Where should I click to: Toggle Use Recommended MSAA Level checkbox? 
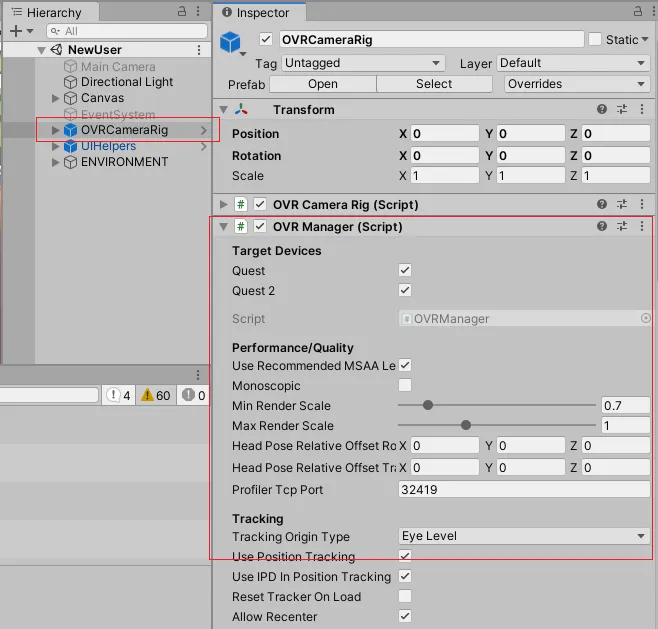(405, 365)
